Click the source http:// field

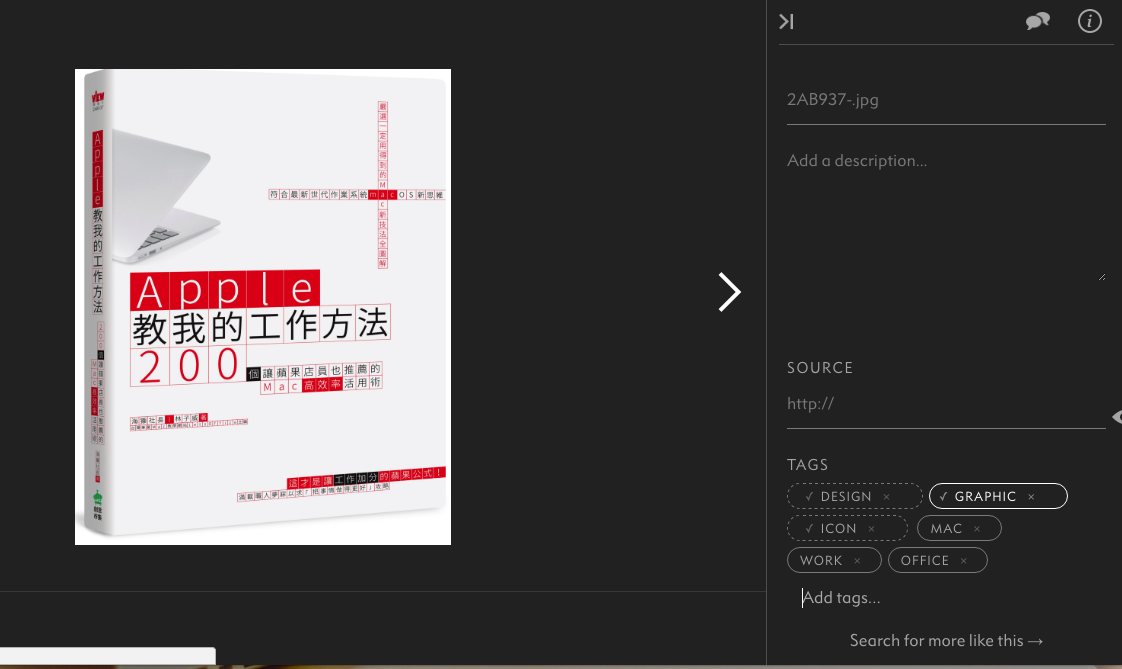[946, 404]
